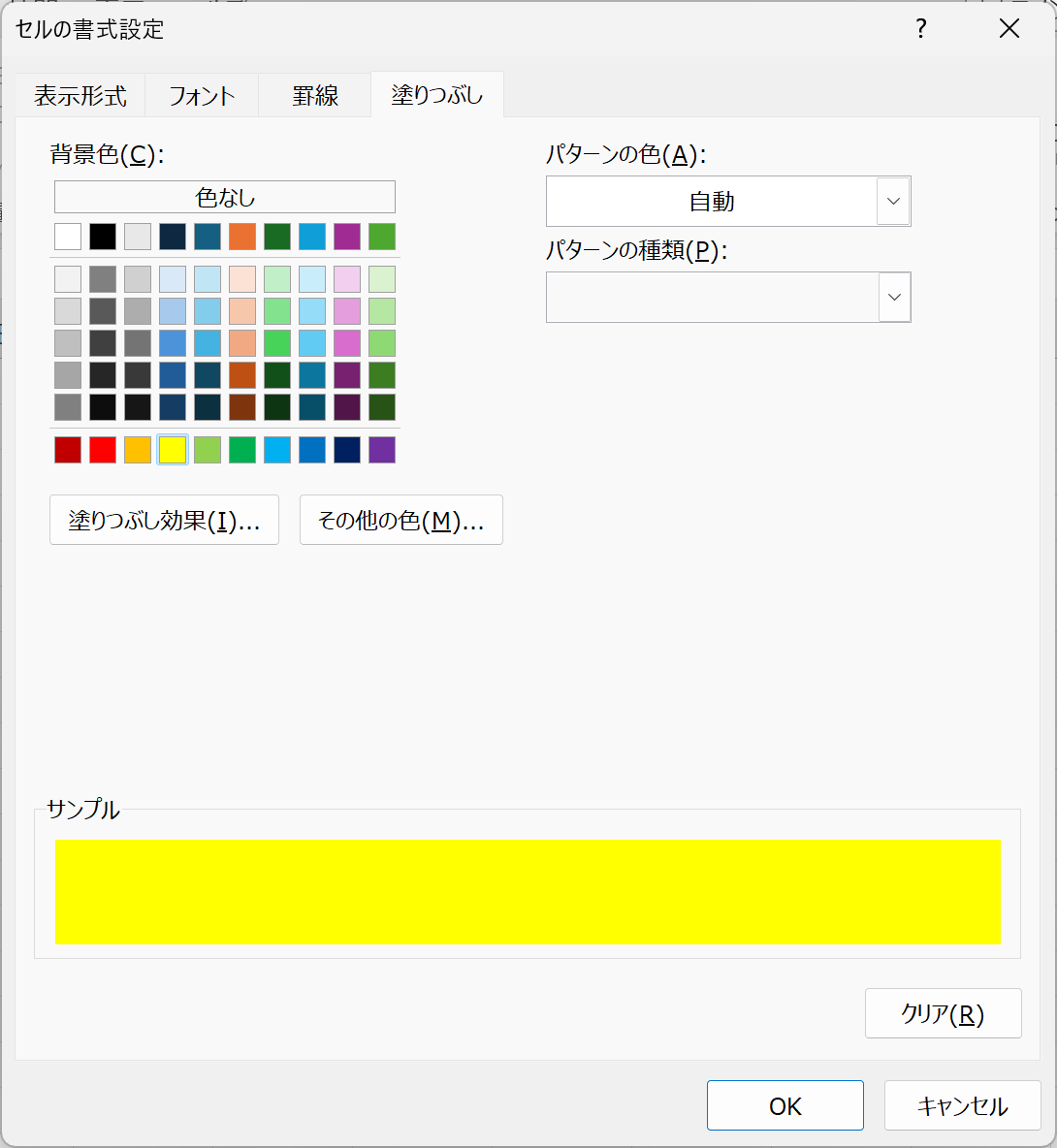Confirm with the OK button
The height and width of the screenshot is (1148, 1057).
tap(785, 1105)
